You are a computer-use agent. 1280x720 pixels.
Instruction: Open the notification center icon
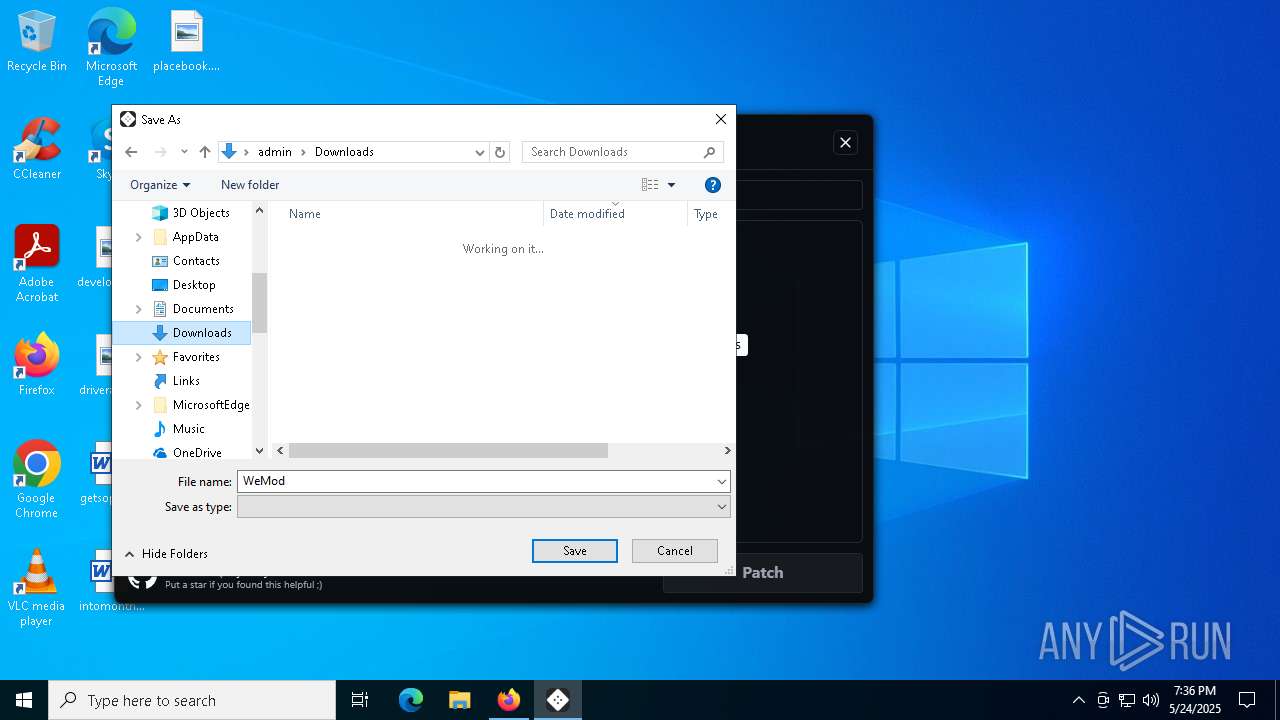1247,700
